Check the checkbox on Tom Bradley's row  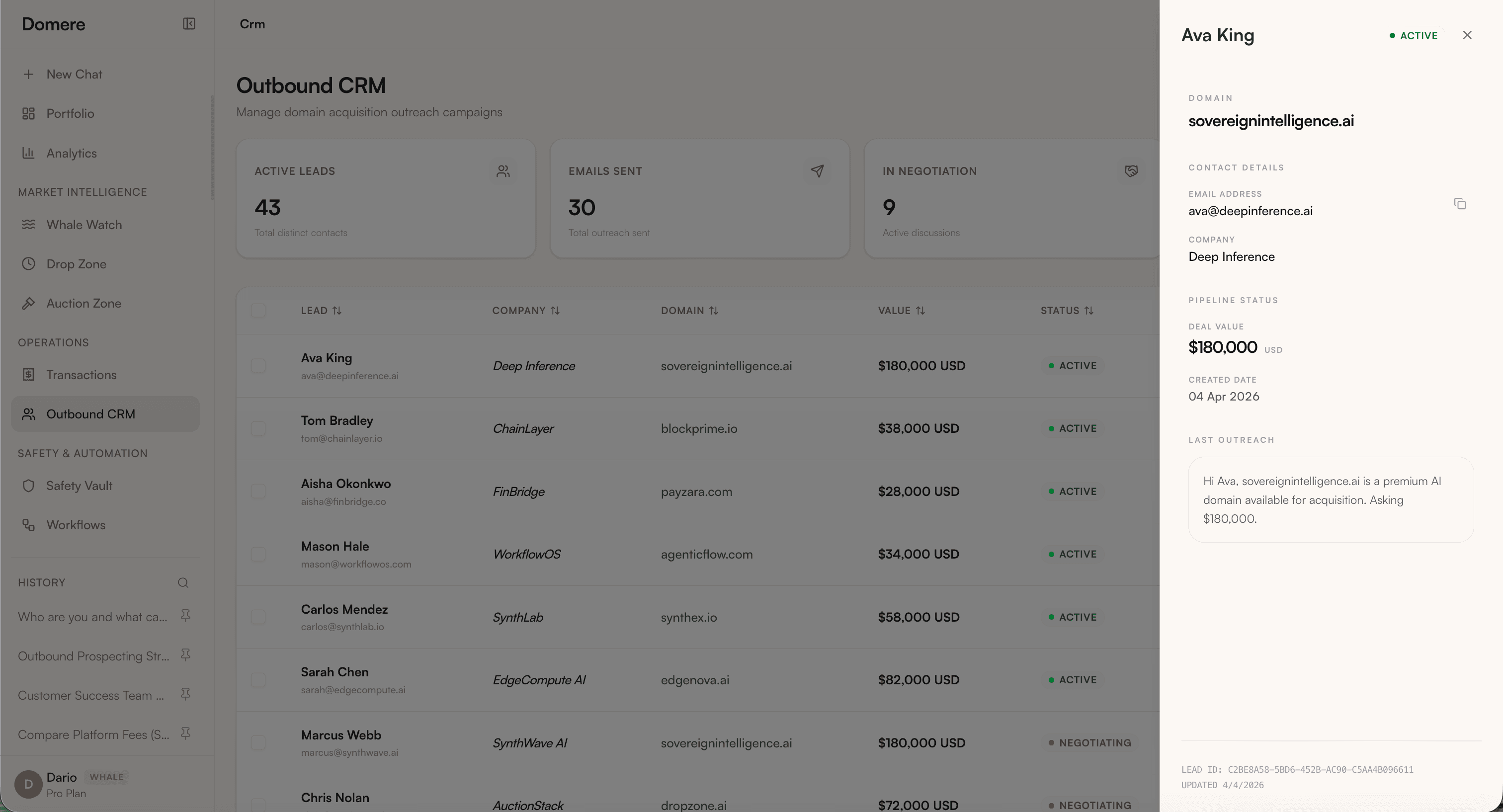point(258,428)
